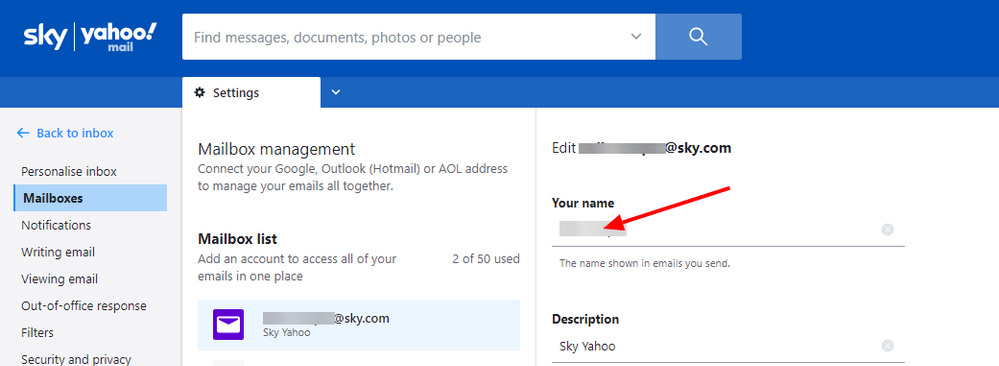This screenshot has width=999, height=366.
Task: Open Personalise inbox settings
Action: click(69, 172)
